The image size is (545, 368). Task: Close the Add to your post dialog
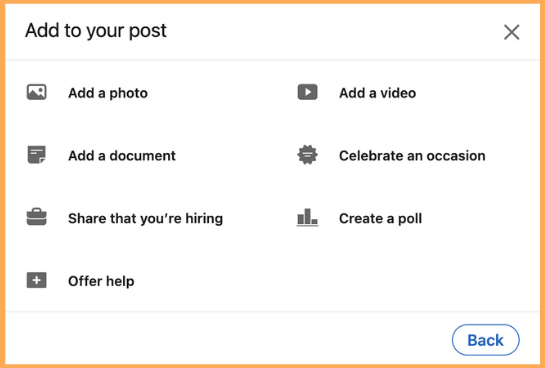click(x=511, y=32)
